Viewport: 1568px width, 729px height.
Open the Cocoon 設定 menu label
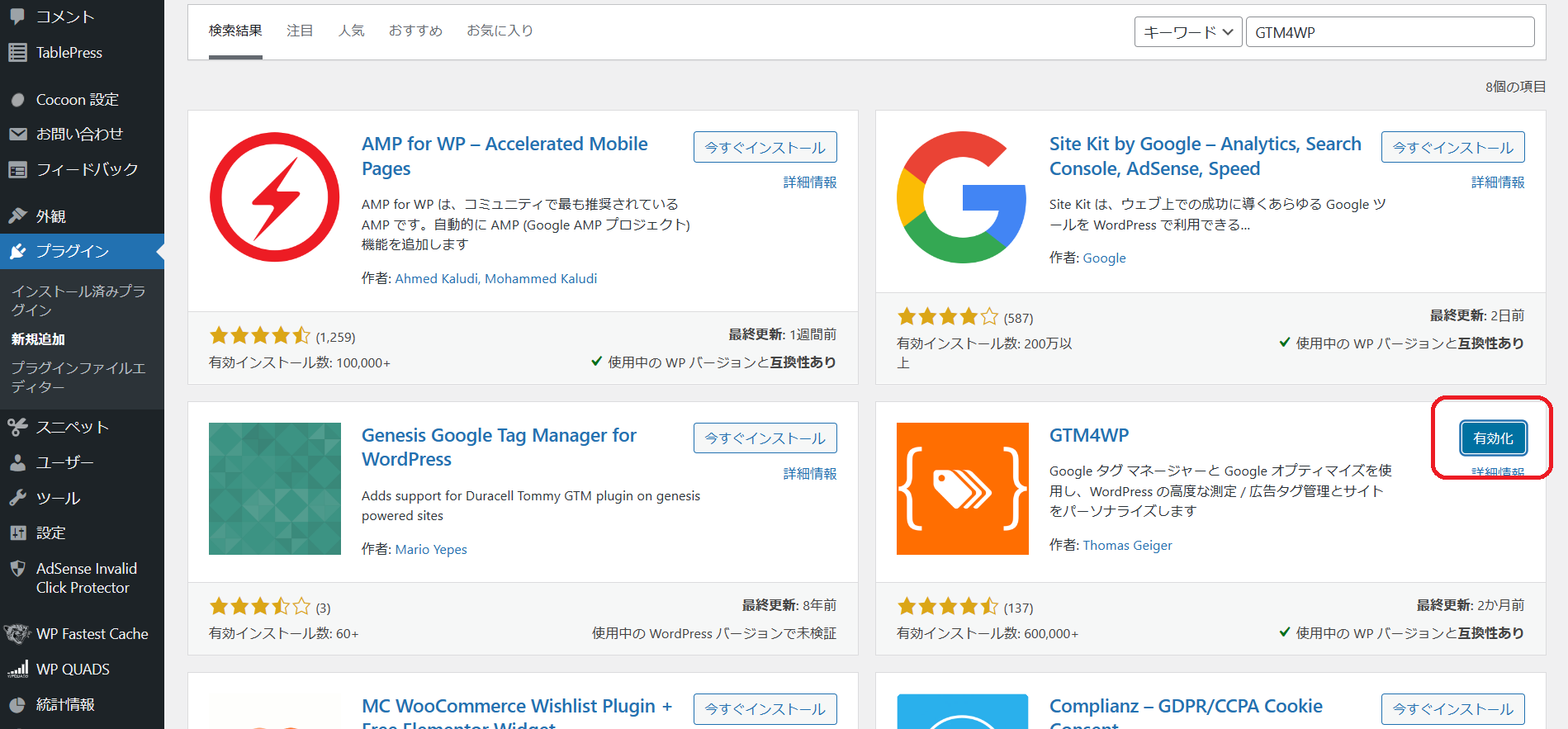(x=78, y=100)
